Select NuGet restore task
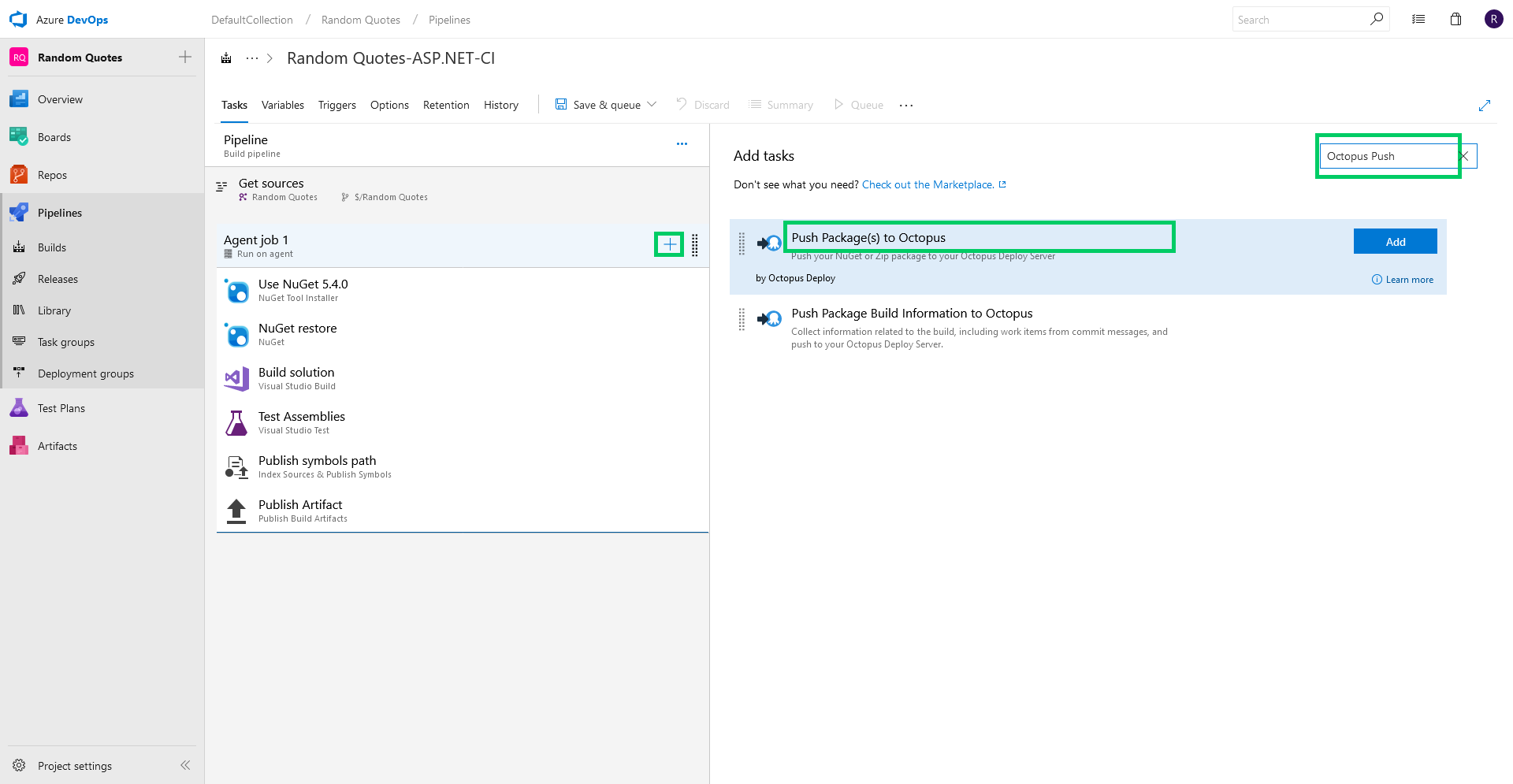 pyautogui.click(x=463, y=334)
